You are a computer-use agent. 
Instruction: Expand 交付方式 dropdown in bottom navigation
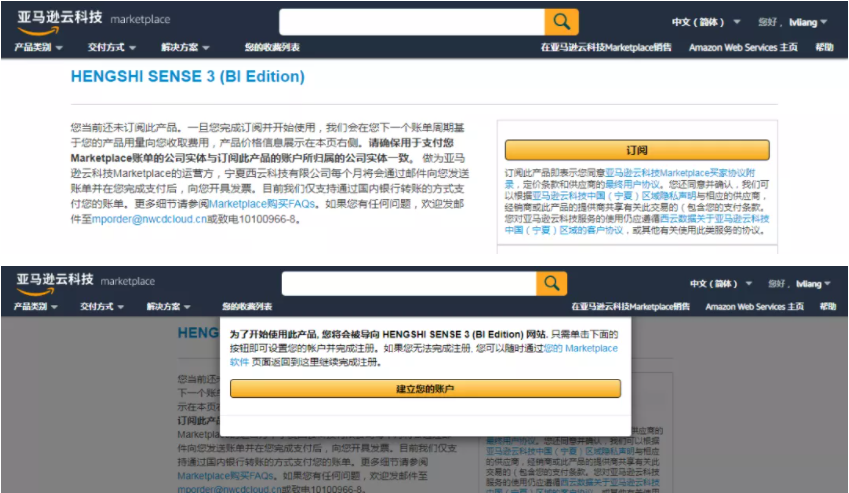pyautogui.click(x=102, y=307)
